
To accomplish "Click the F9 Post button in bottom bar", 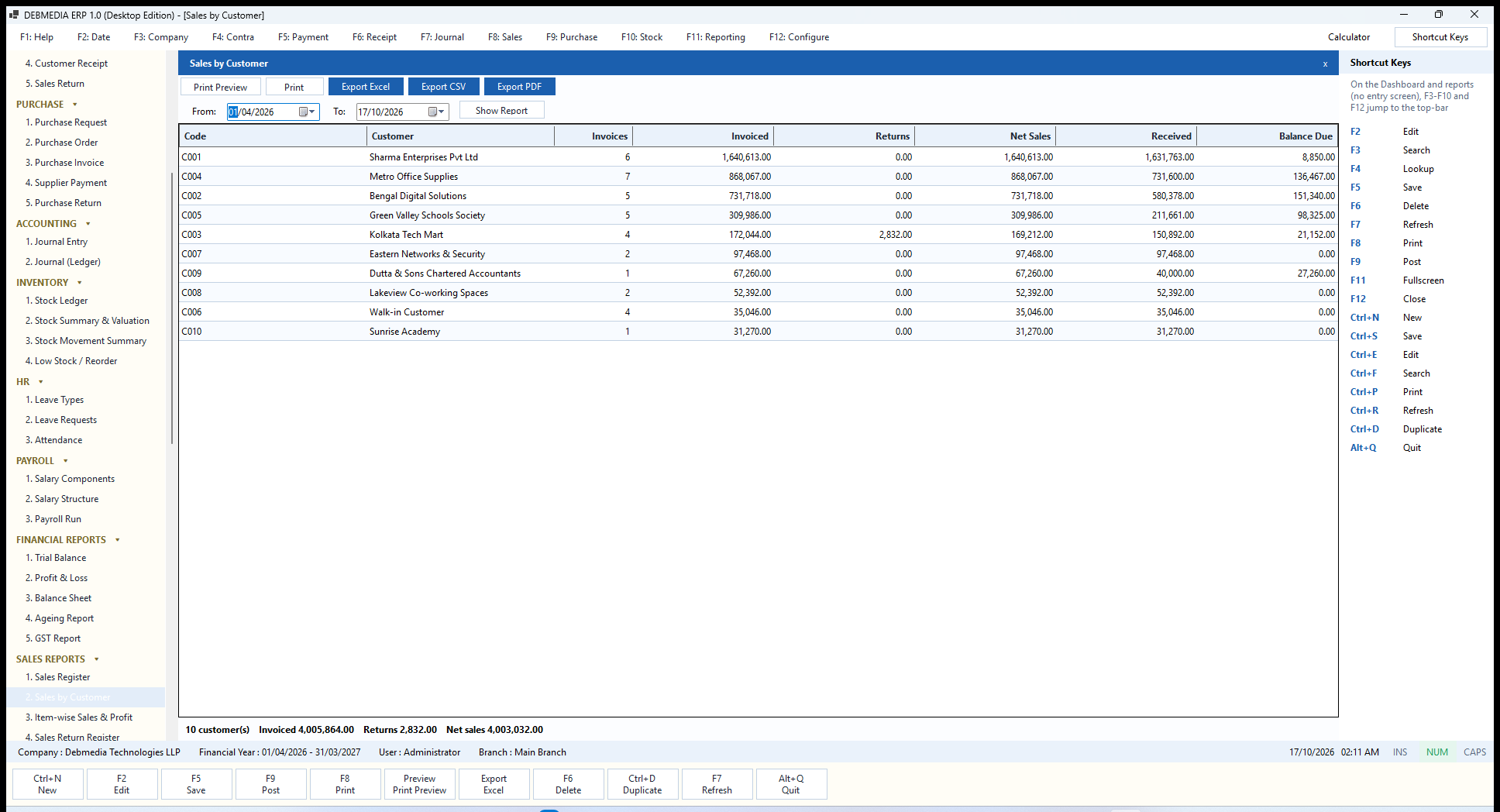I will (270, 784).
